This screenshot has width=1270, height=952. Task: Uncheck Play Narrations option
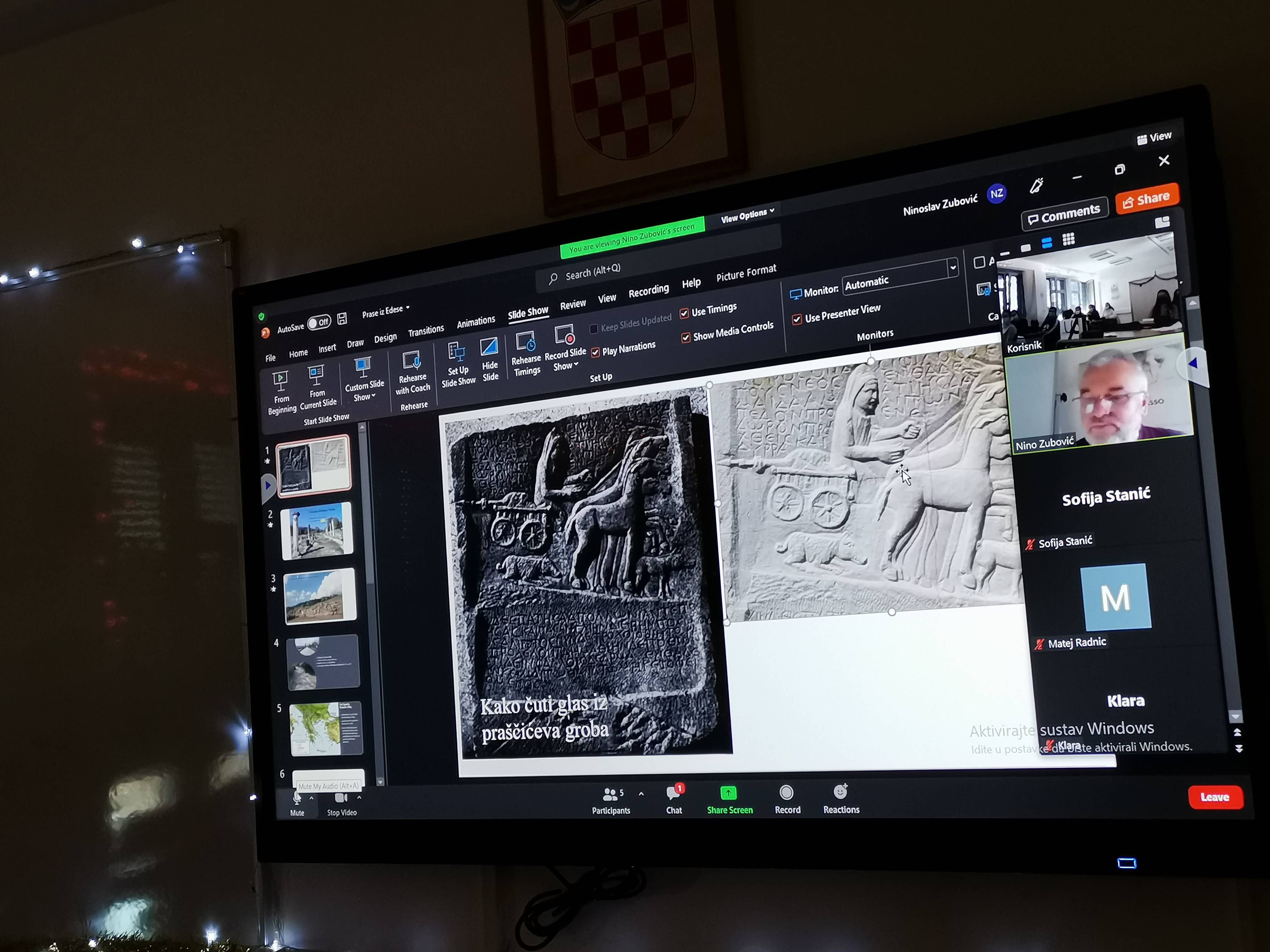point(595,352)
